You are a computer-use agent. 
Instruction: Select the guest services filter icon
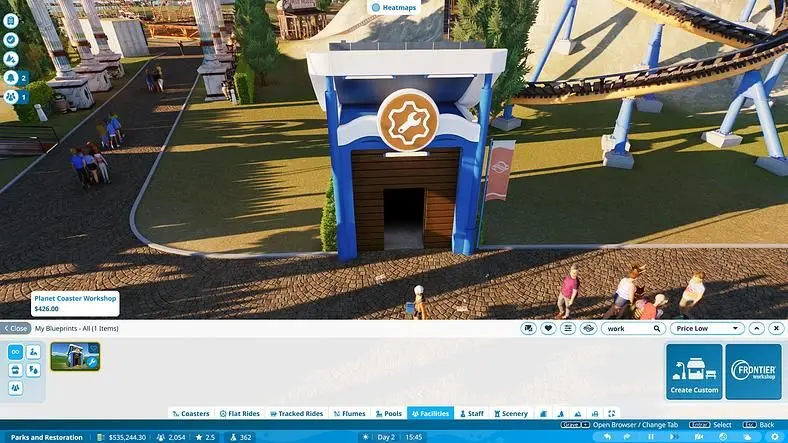[x=33, y=352]
